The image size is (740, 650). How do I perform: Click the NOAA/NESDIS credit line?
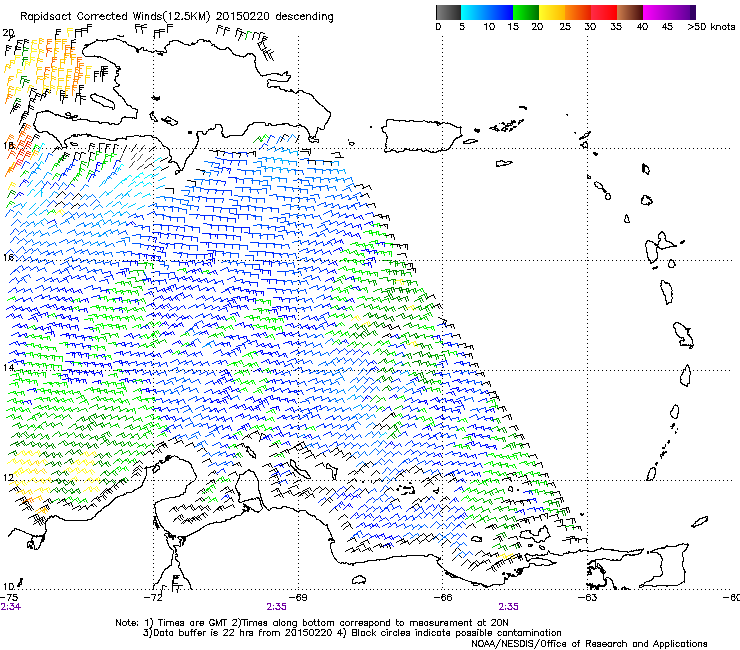point(589,643)
